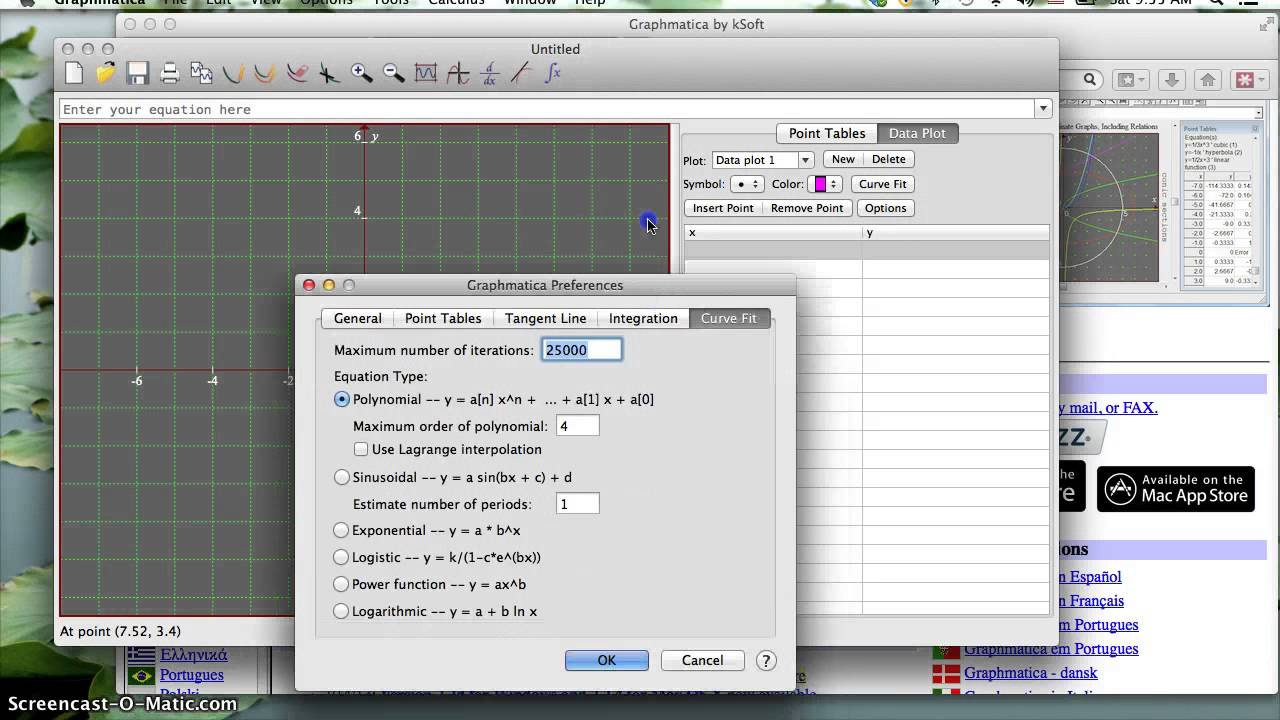
Task: Select the Exponential equation type radio button
Action: [x=341, y=530]
